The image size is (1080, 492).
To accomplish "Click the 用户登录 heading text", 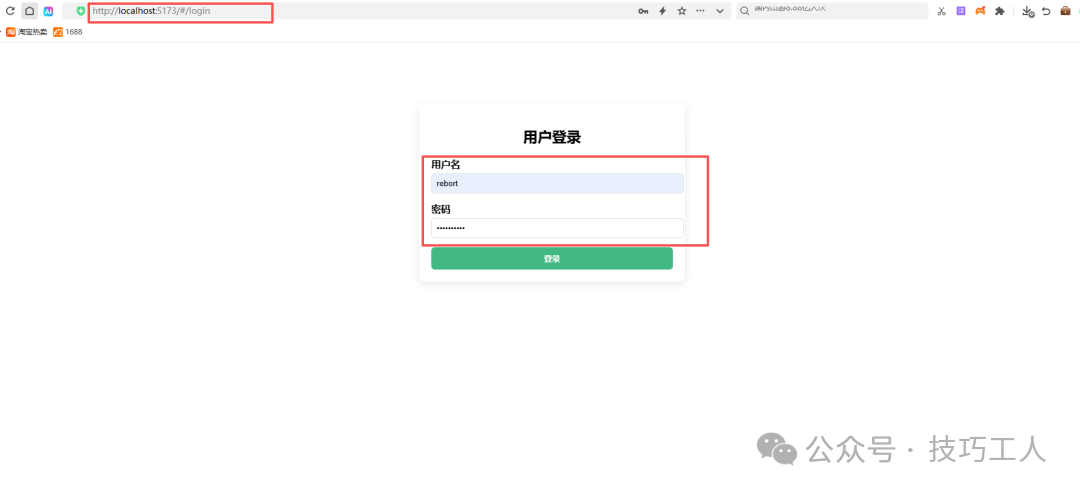I will click(552, 137).
